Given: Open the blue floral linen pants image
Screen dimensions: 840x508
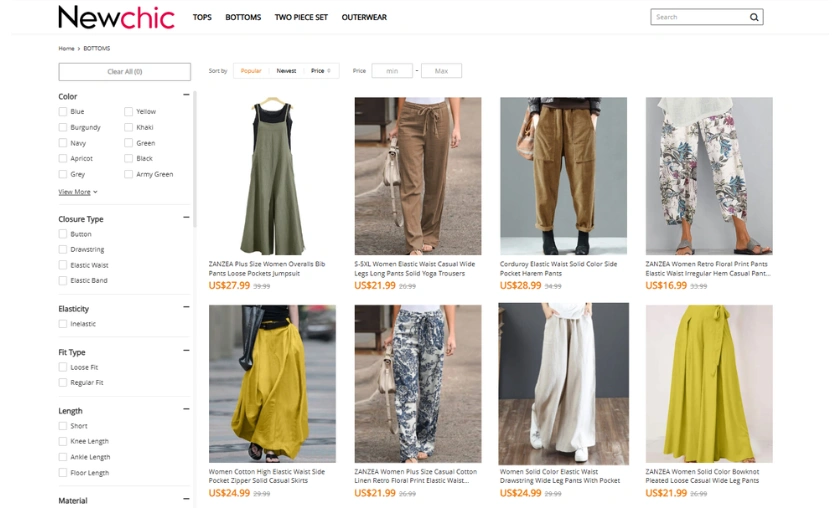Looking at the screenshot, I should pos(418,384).
